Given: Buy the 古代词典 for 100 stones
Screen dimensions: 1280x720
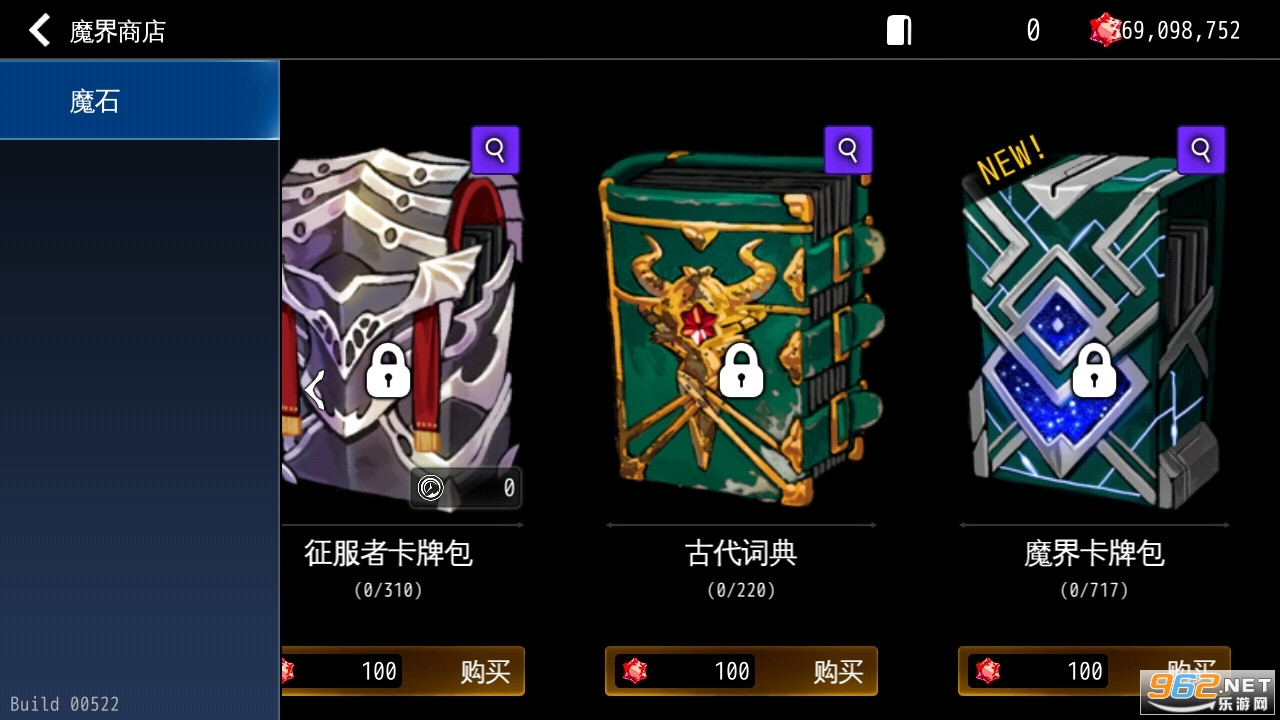Looking at the screenshot, I should (x=741, y=671).
